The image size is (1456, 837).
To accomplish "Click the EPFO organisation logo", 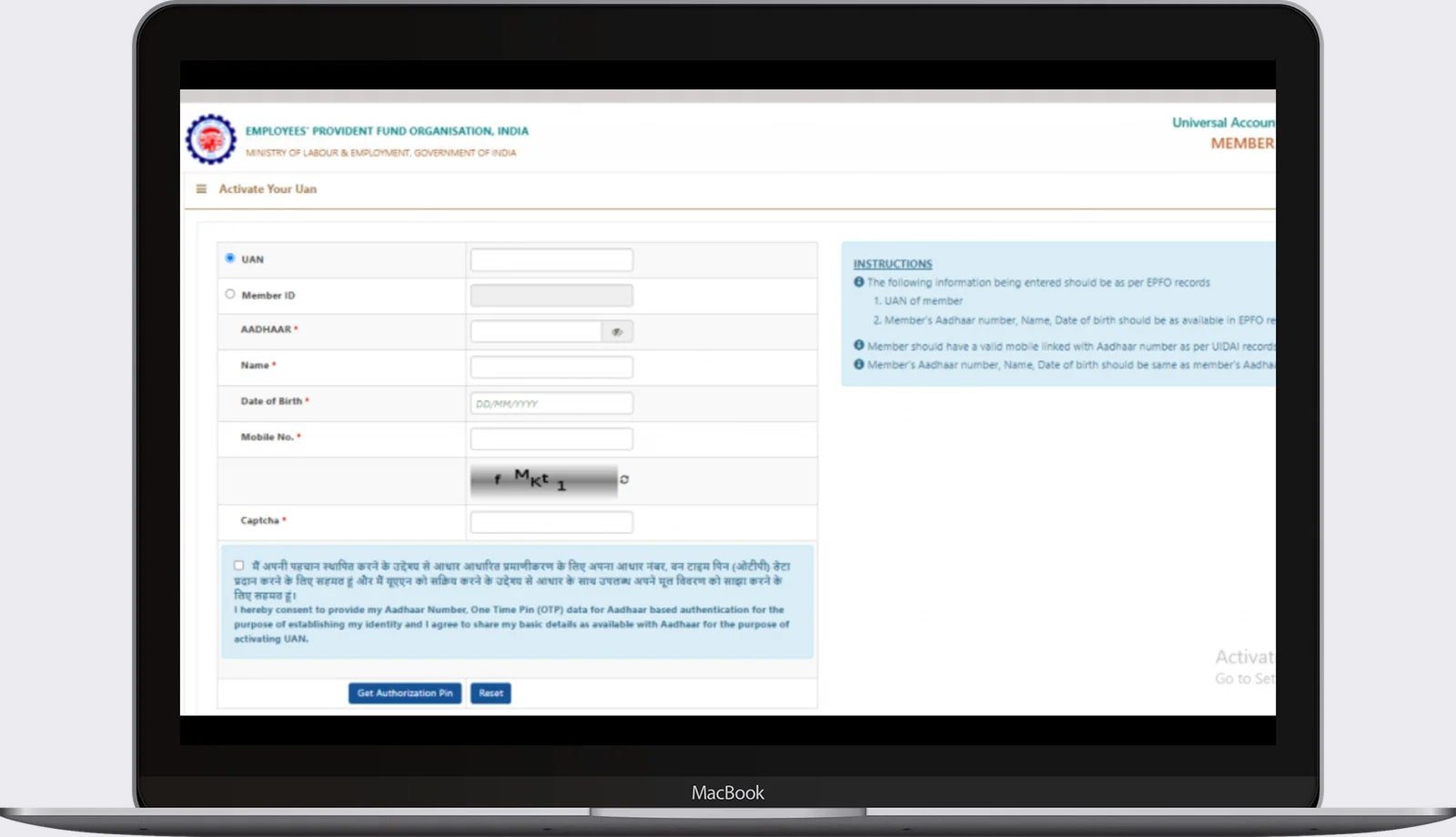I will click(x=211, y=139).
